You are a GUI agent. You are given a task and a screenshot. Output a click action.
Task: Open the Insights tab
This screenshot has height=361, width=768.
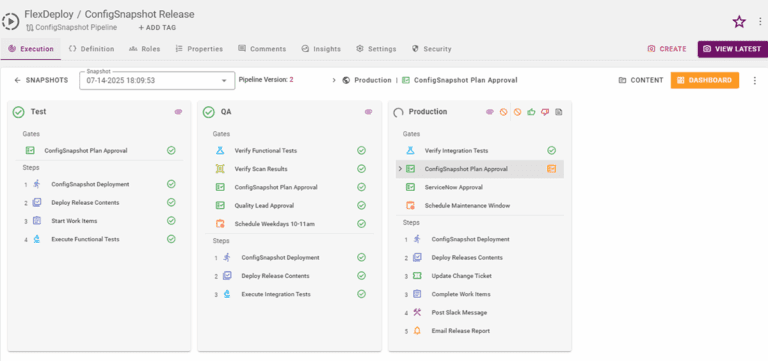pos(321,49)
